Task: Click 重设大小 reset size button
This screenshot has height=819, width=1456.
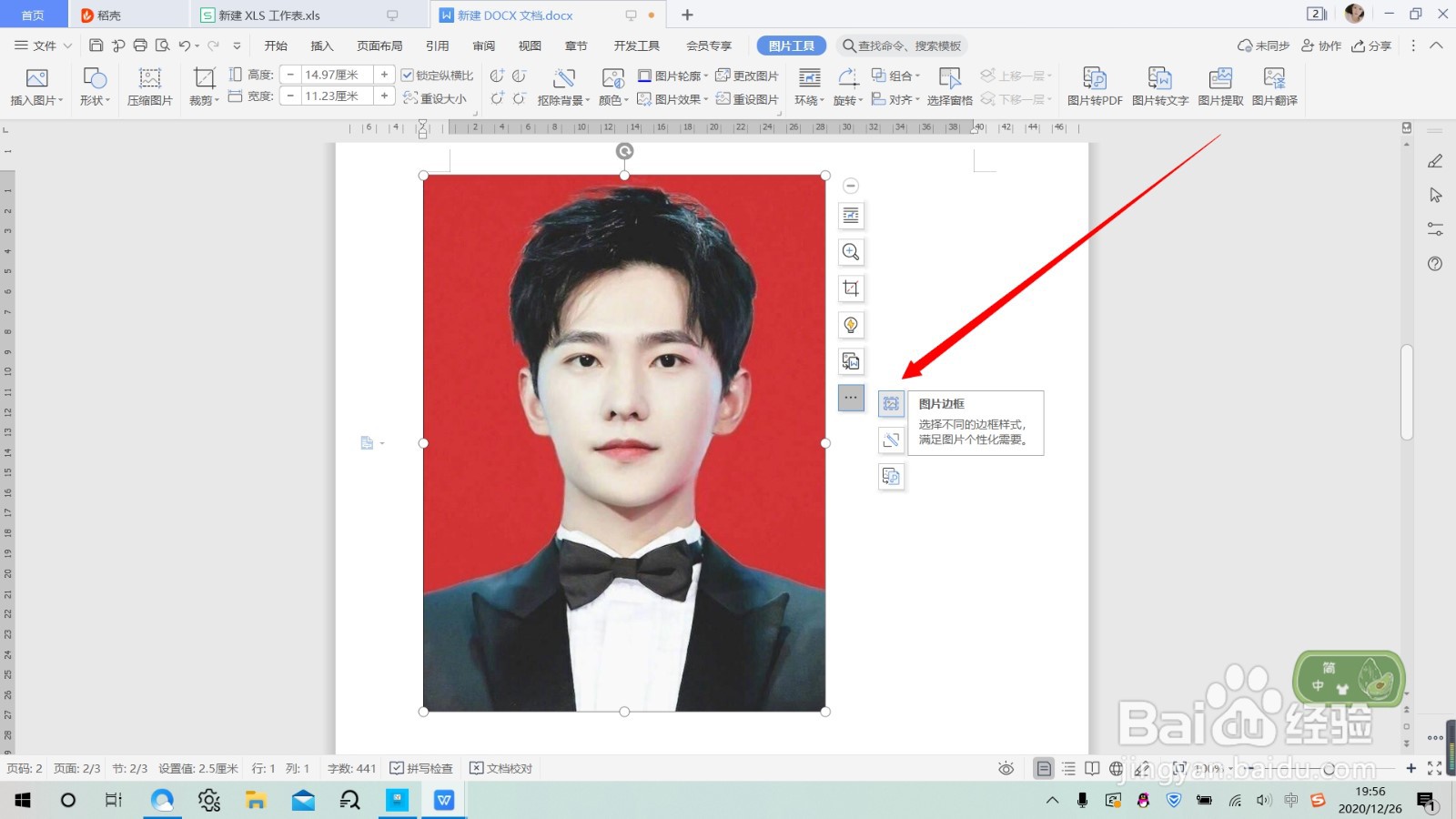Action: coord(435,98)
